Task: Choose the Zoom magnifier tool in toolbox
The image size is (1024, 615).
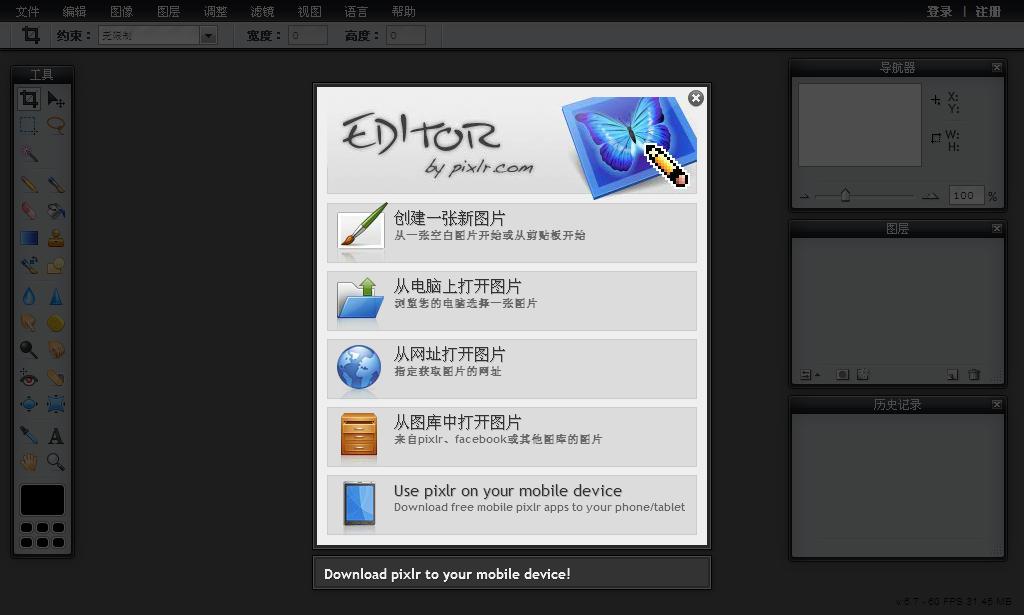Action: click(56, 462)
